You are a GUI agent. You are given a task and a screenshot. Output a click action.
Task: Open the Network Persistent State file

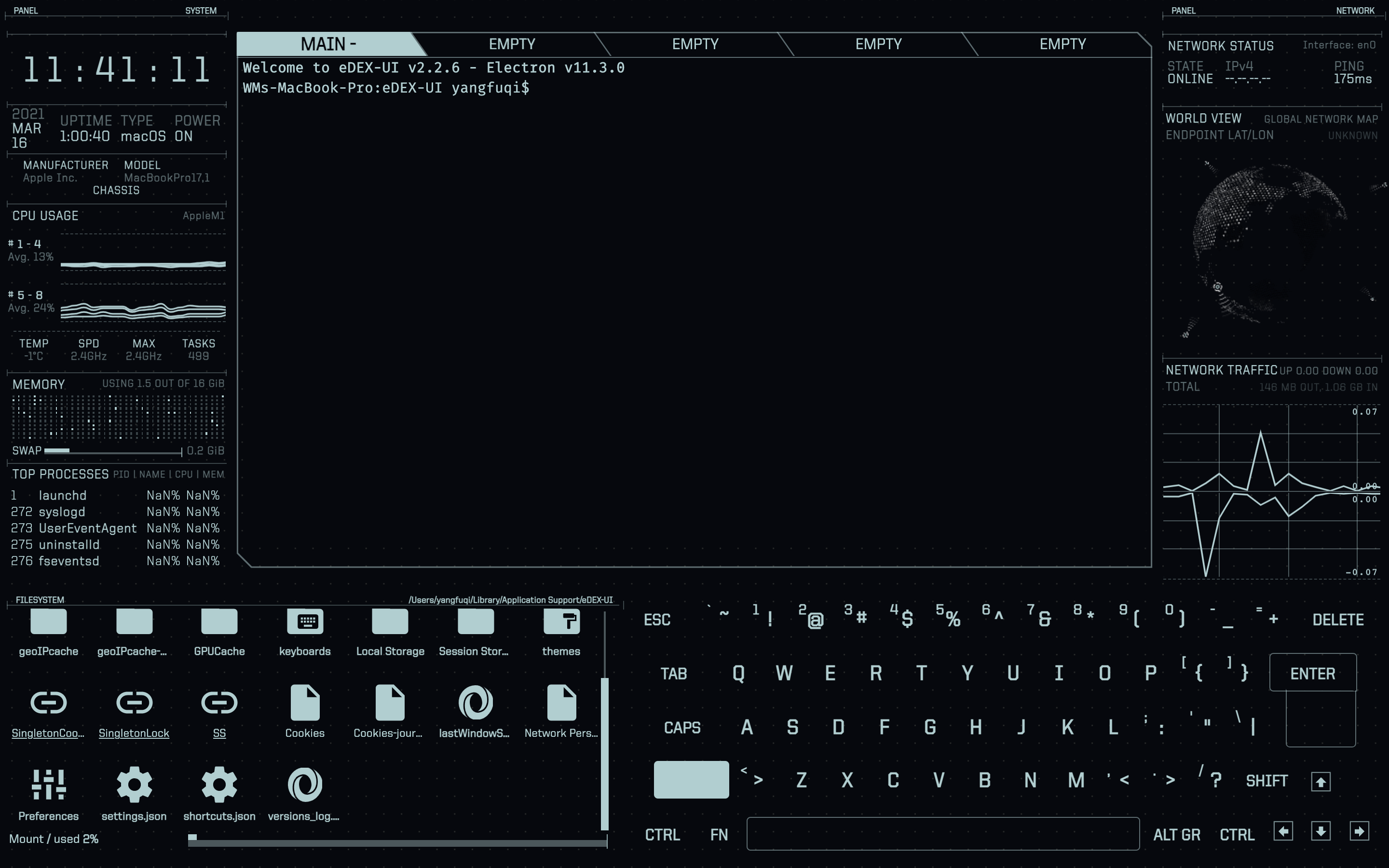click(x=561, y=703)
